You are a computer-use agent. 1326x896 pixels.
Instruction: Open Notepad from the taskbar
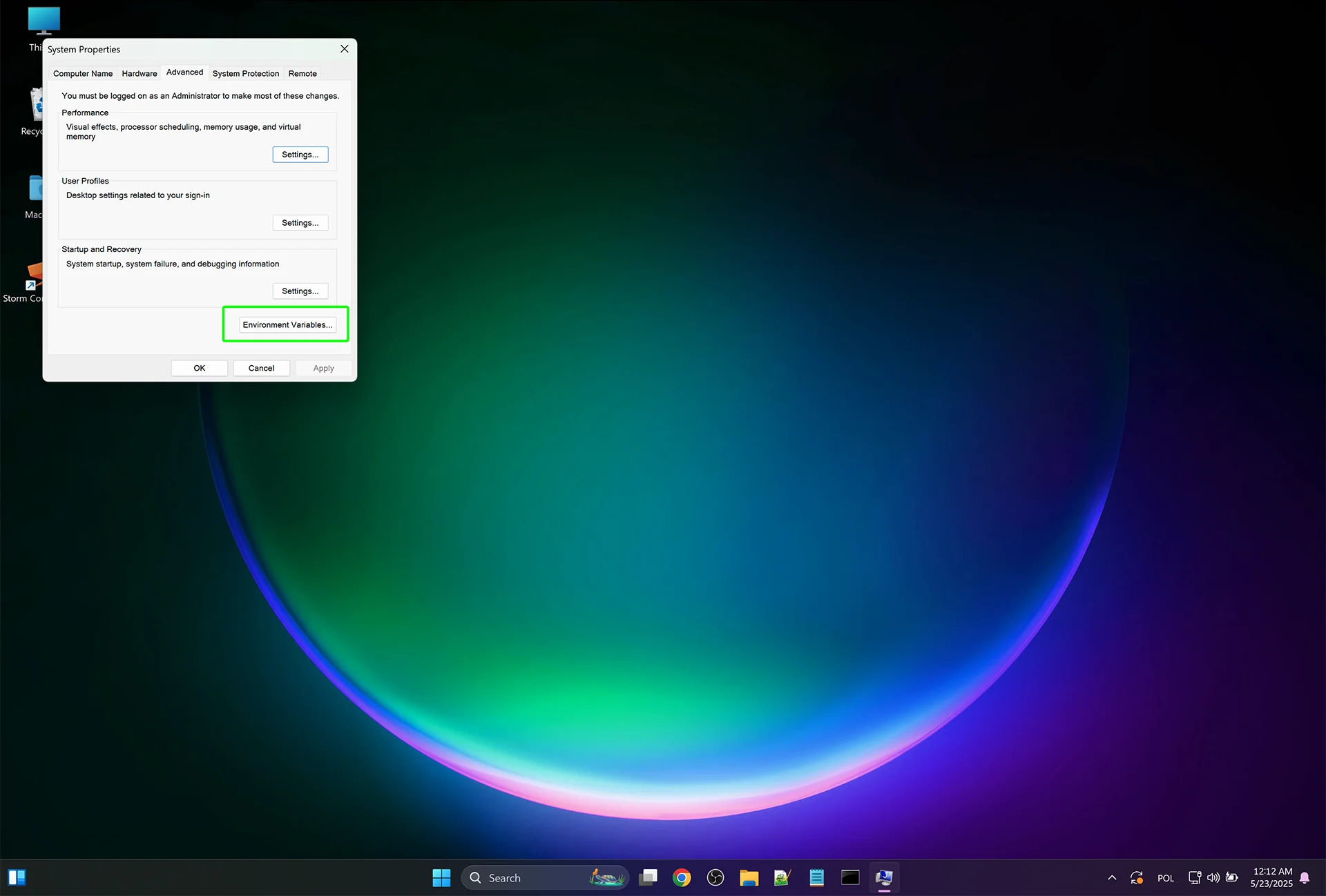click(816, 878)
